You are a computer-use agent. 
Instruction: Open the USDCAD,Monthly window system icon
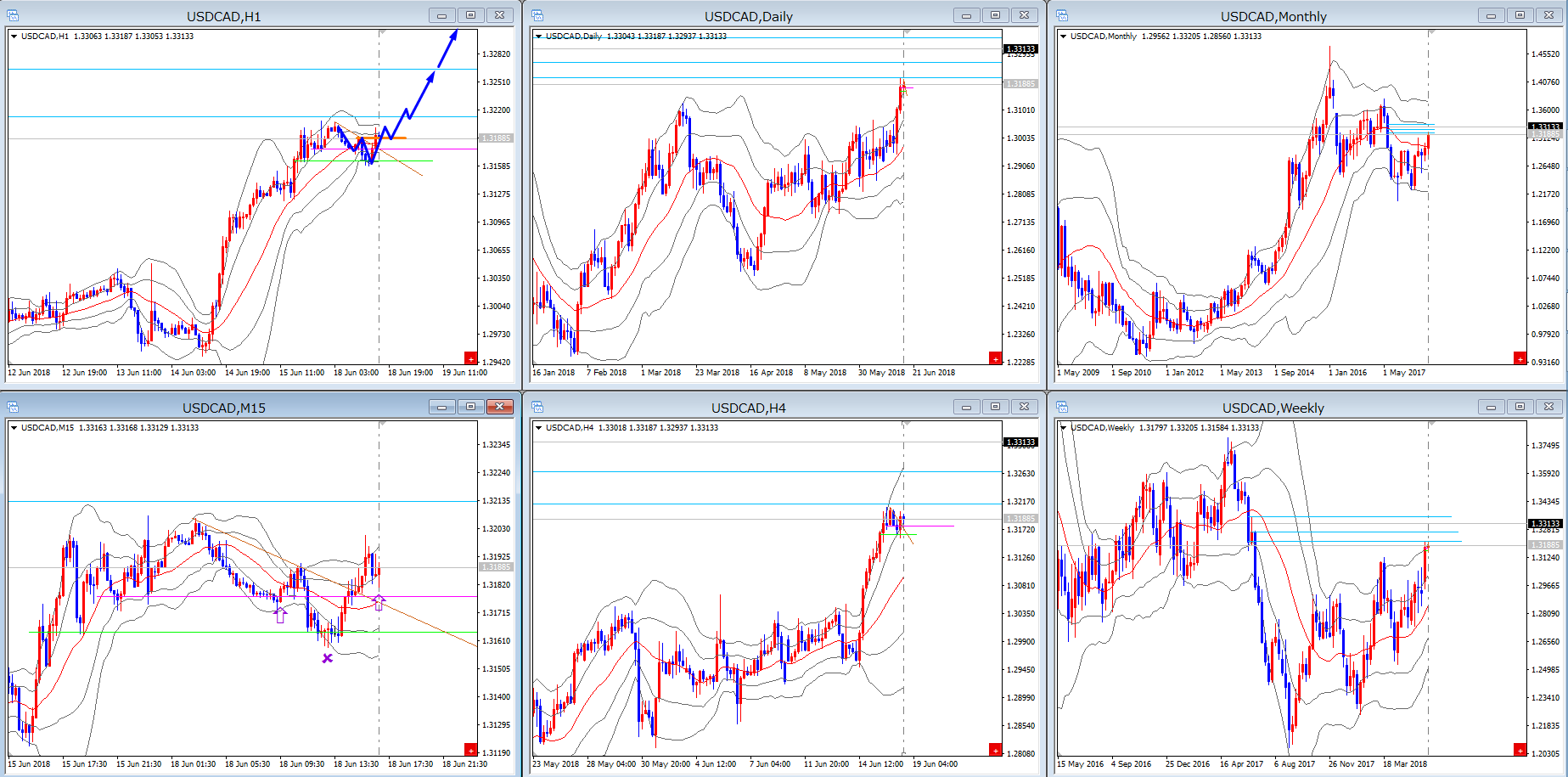pyautogui.click(x=1062, y=15)
